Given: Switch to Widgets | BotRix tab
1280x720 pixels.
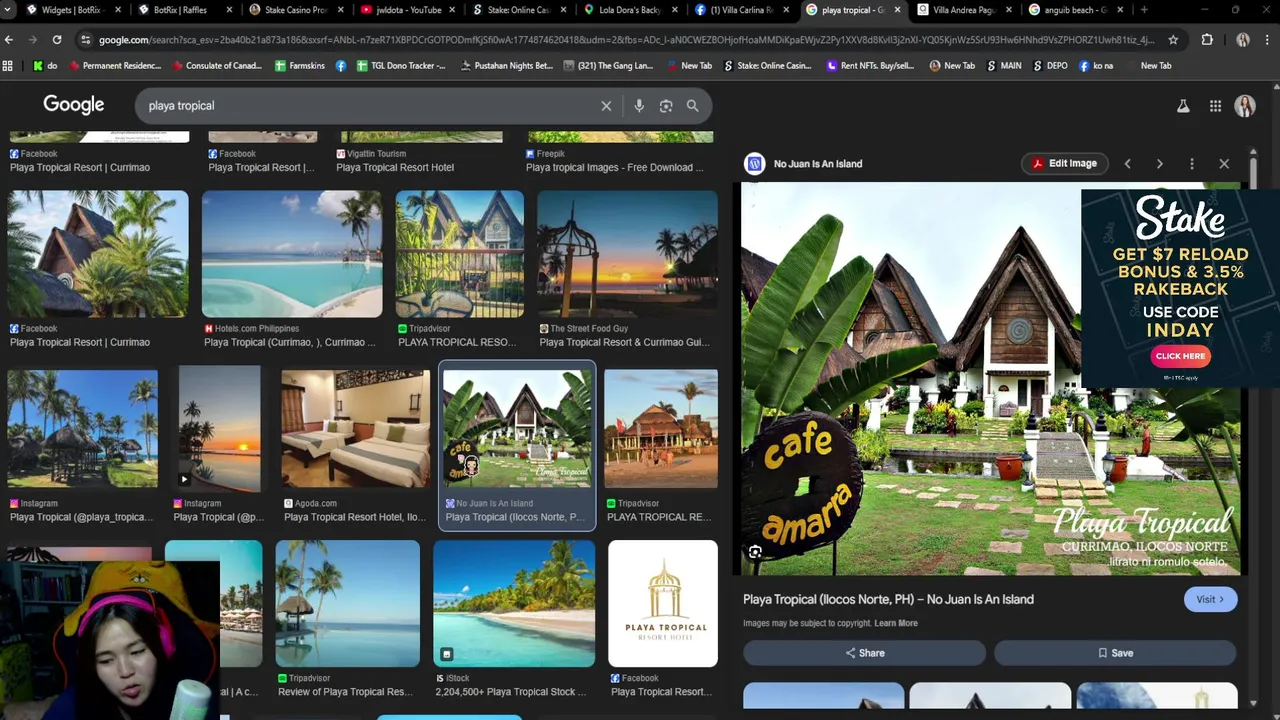Looking at the screenshot, I should coord(72,10).
